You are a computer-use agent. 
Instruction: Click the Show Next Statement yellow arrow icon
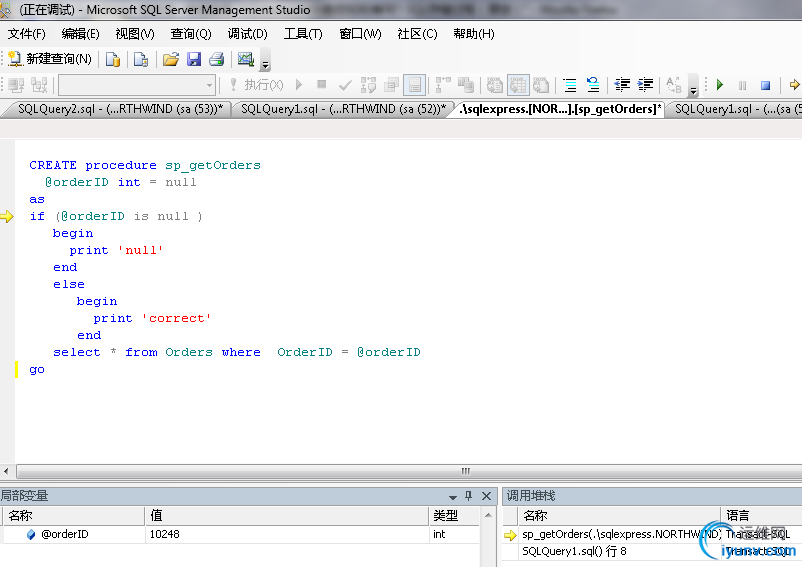[x=794, y=85]
